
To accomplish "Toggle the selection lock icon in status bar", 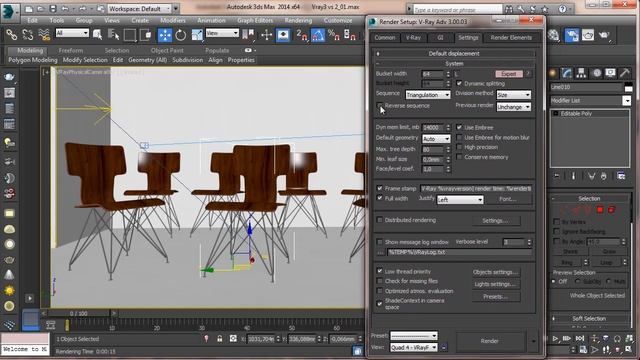I will coord(220,339).
